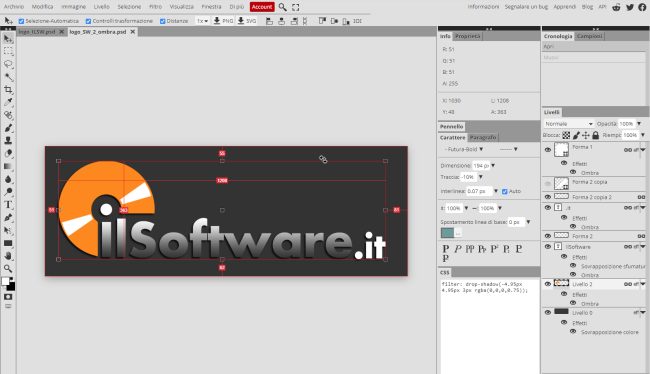The height and width of the screenshot is (374, 650).
Task: Click the red Account button
Action: pyautogui.click(x=262, y=7)
